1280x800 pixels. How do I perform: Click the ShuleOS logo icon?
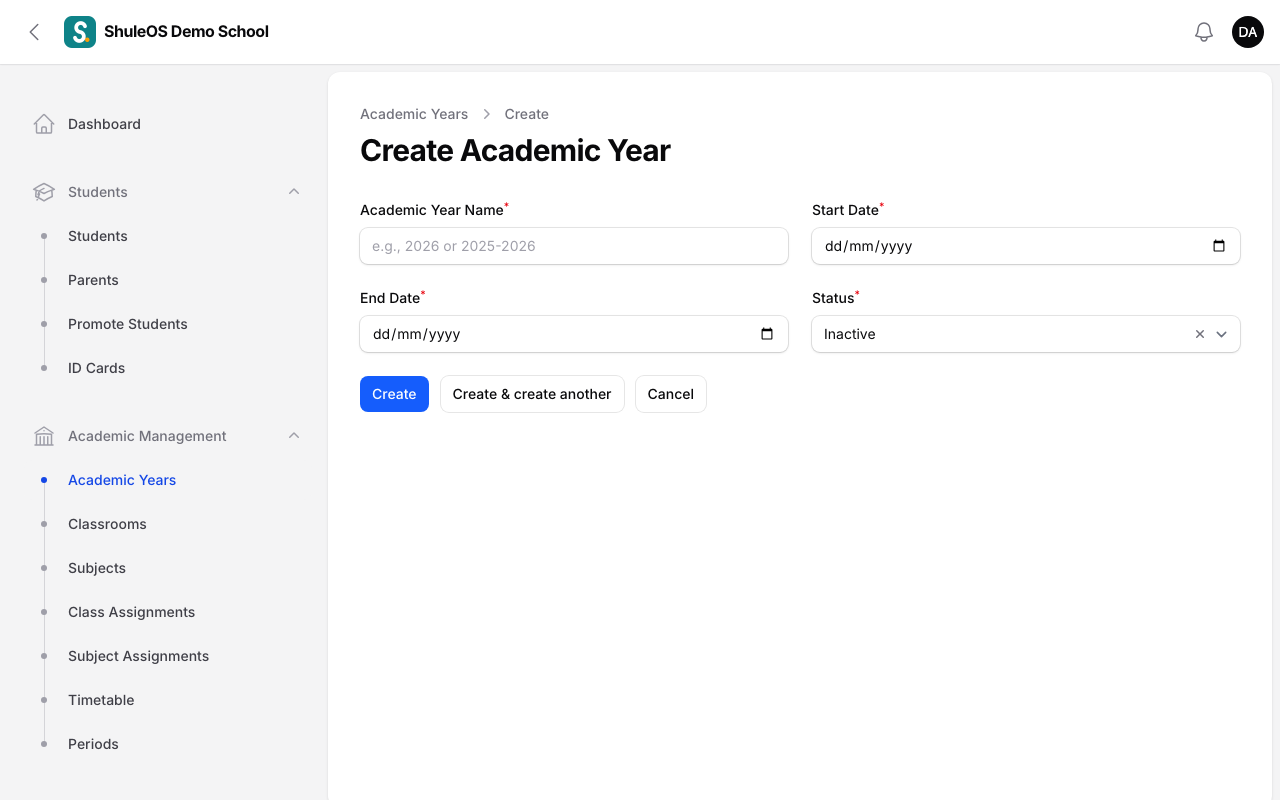click(80, 32)
